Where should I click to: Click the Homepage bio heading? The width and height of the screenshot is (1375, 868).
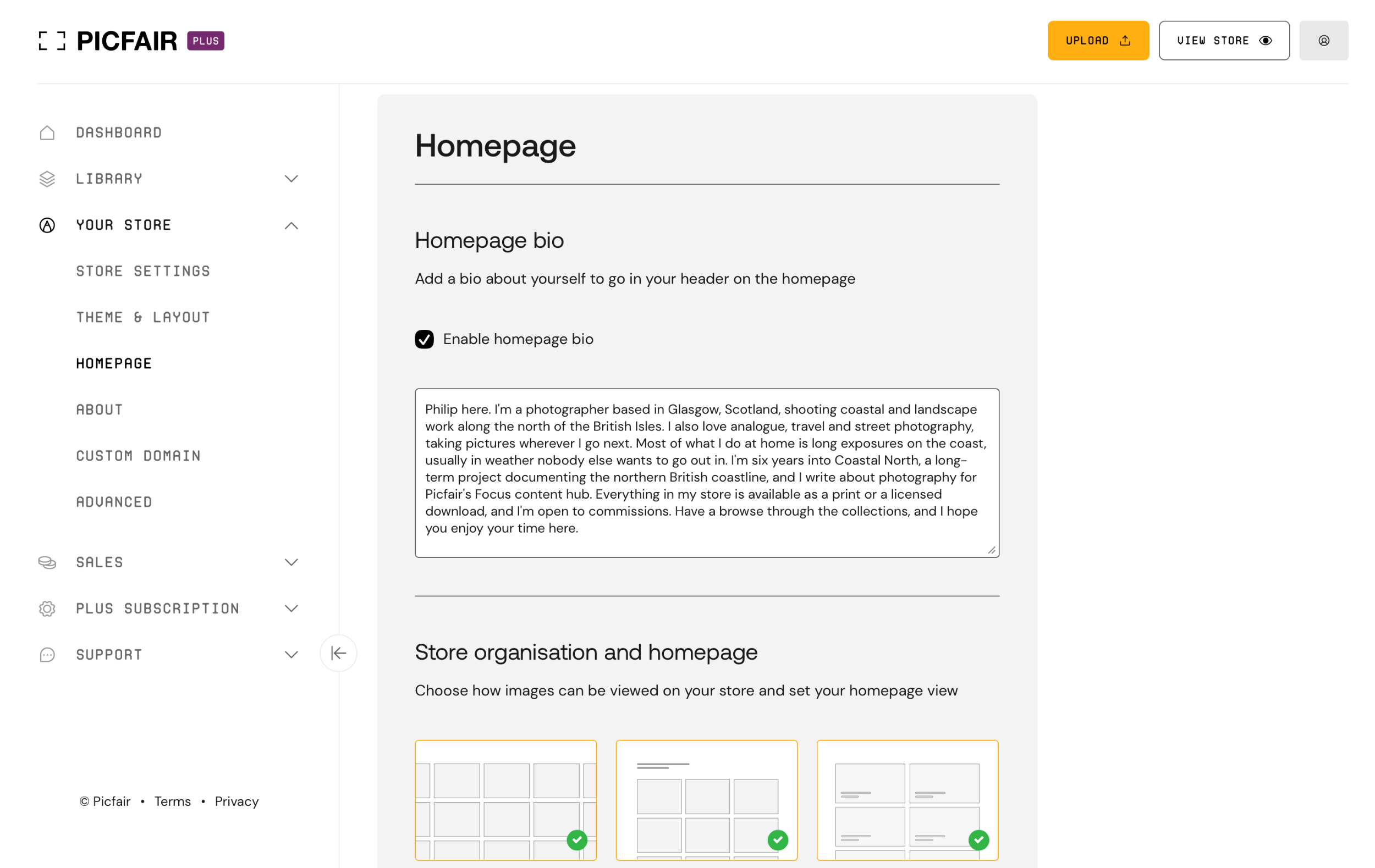click(490, 240)
